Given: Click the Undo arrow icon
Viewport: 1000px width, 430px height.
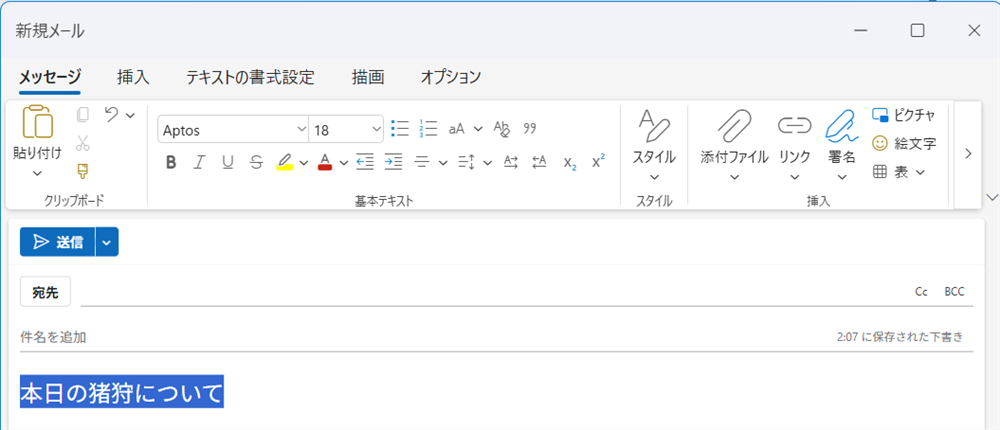Looking at the screenshot, I should pos(112,115).
